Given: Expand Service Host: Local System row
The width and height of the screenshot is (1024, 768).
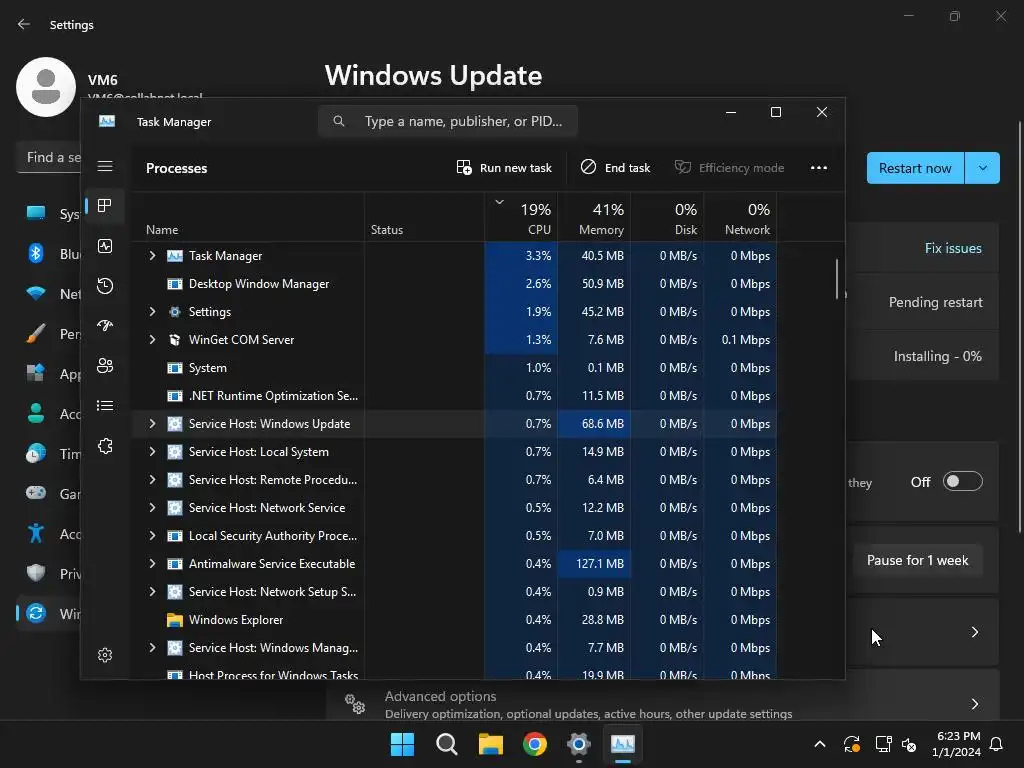Looking at the screenshot, I should (152, 451).
